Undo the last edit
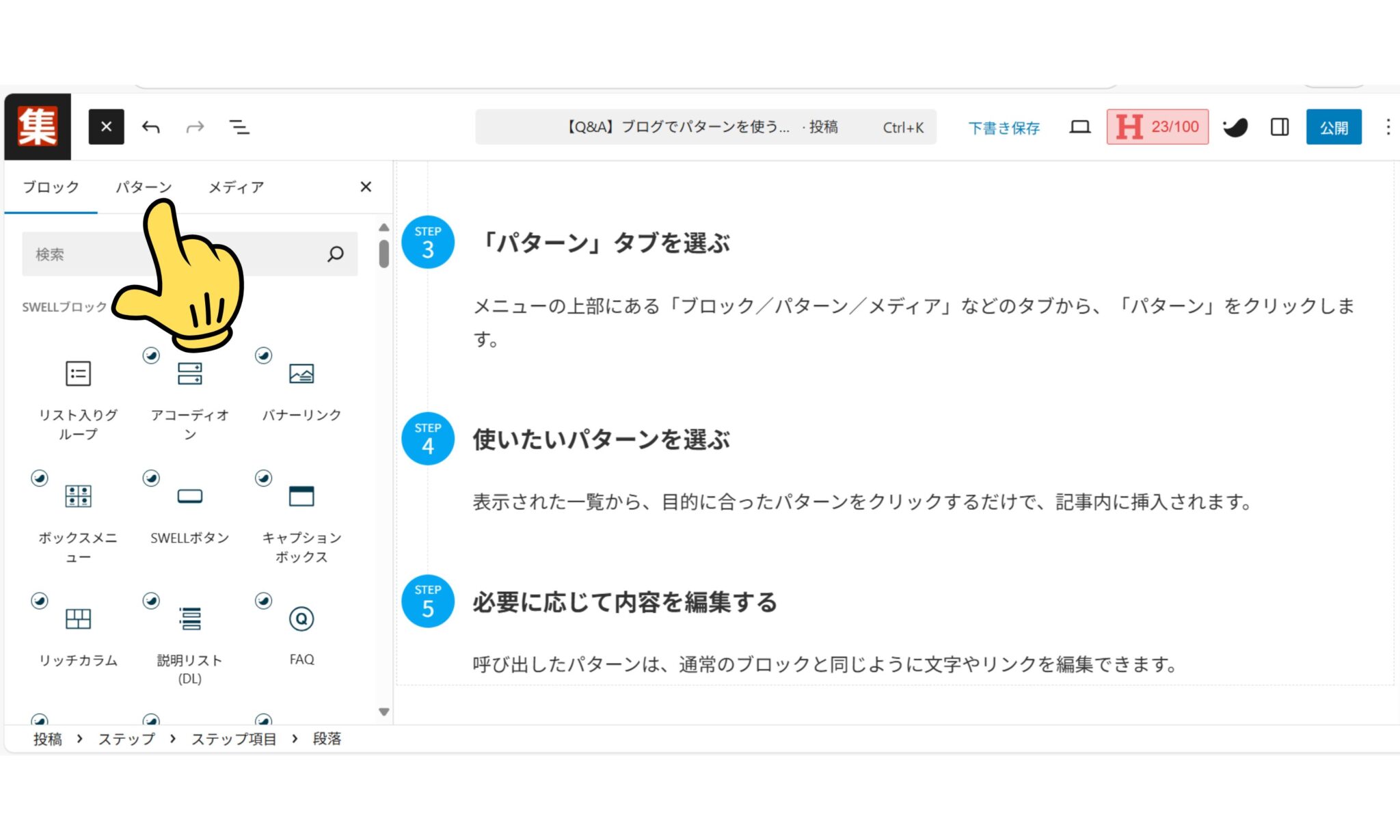The image size is (1400, 840). (151, 127)
